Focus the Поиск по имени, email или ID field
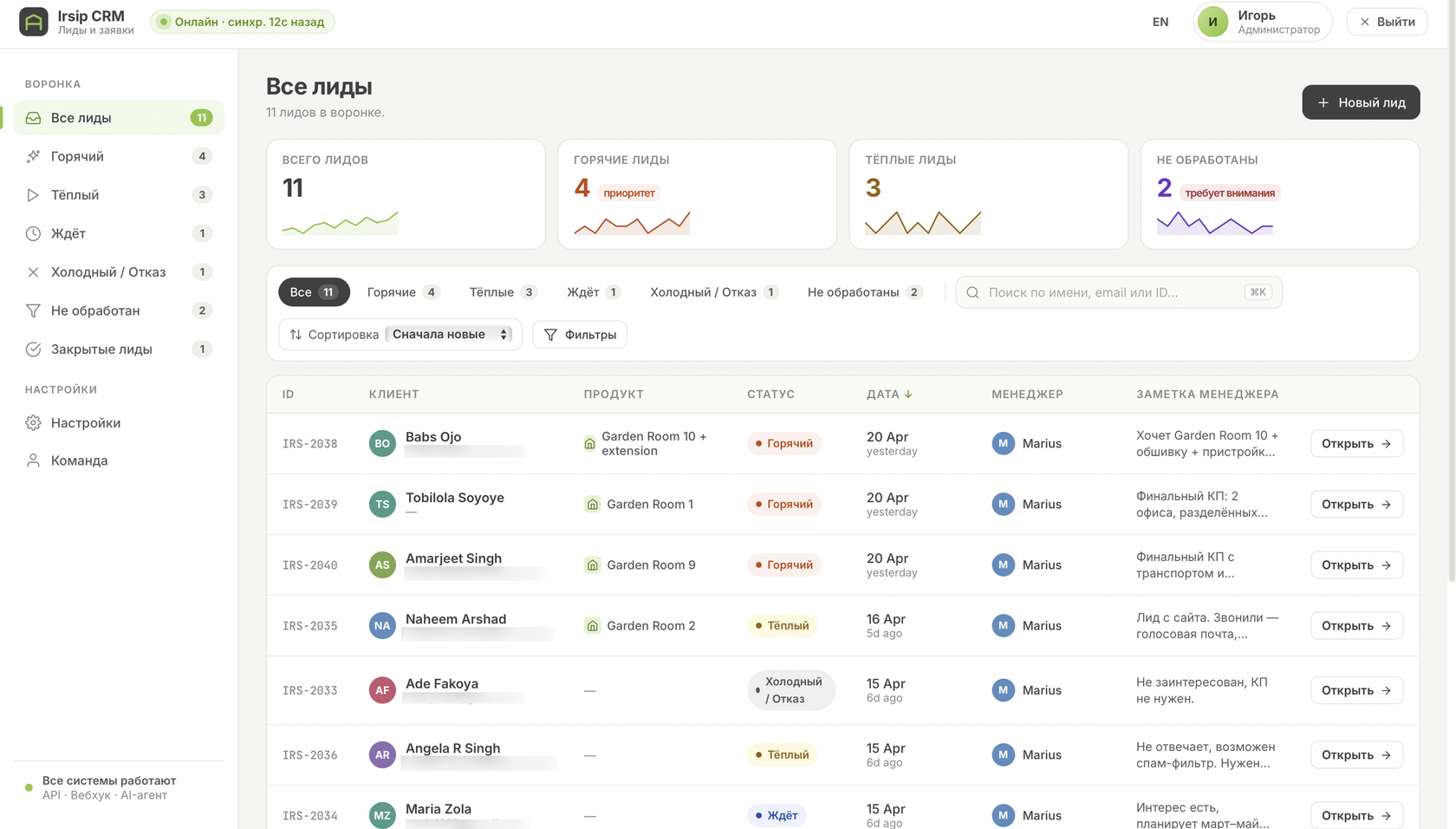Image resolution: width=1456 pixels, height=829 pixels. pyautogui.click(x=1119, y=292)
